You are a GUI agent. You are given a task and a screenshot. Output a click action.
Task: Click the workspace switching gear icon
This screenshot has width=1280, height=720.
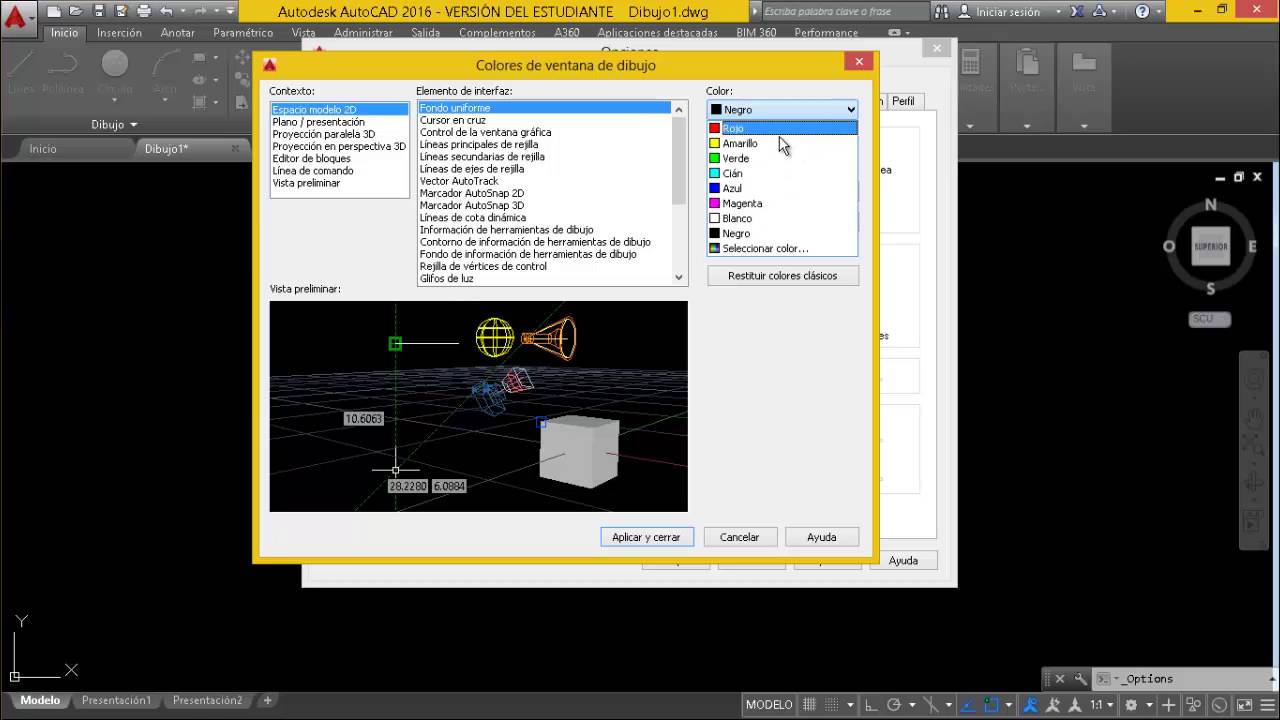coord(1131,705)
